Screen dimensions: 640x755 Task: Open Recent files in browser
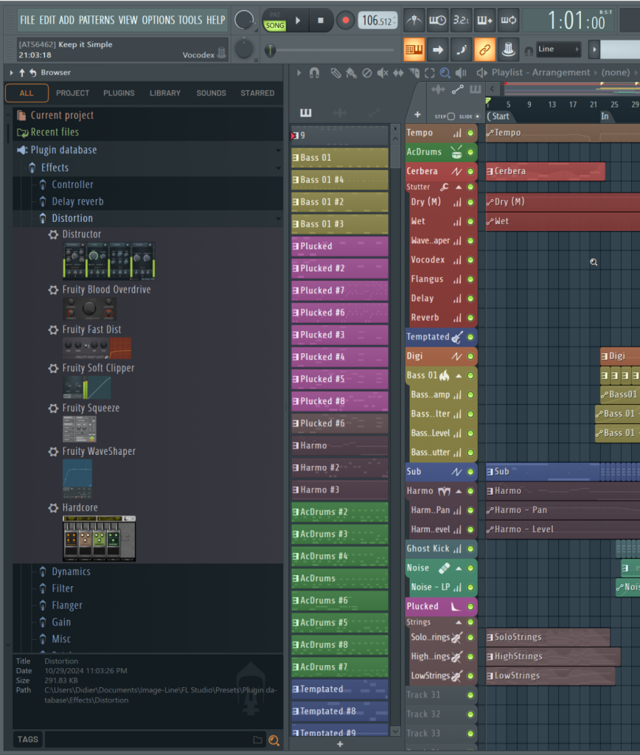coord(54,132)
